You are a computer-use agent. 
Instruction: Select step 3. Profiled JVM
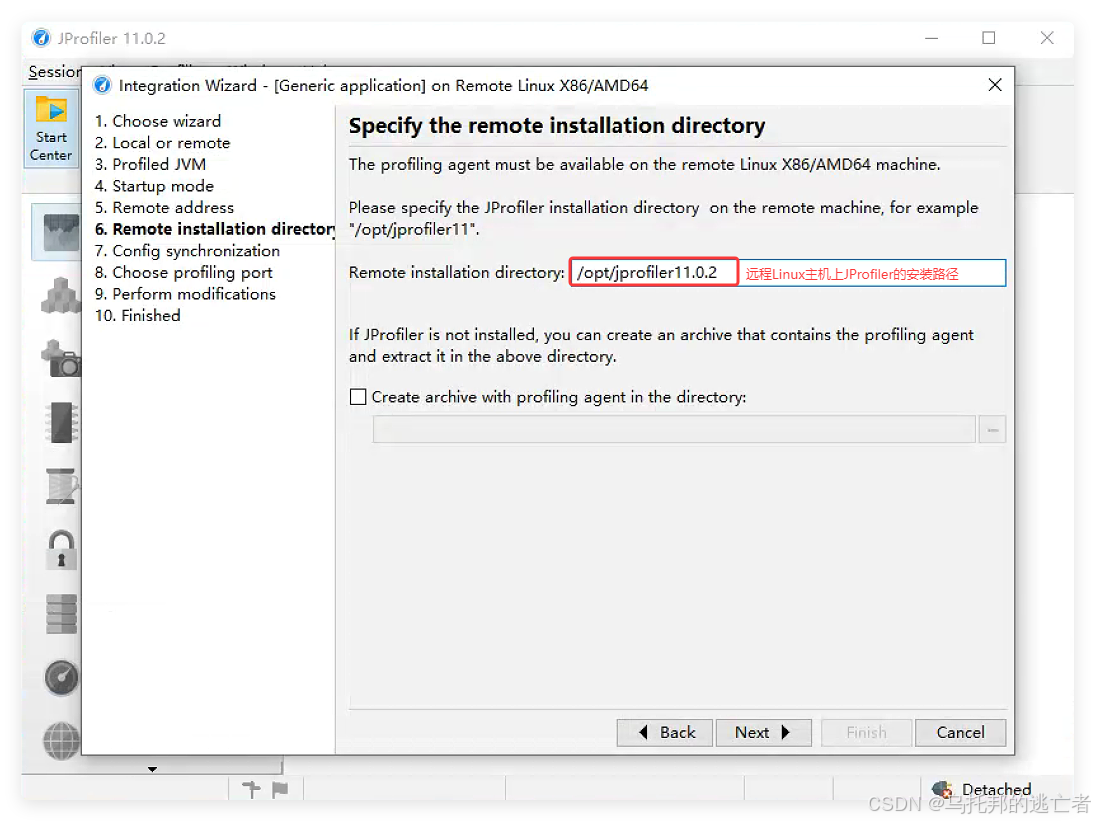150,164
